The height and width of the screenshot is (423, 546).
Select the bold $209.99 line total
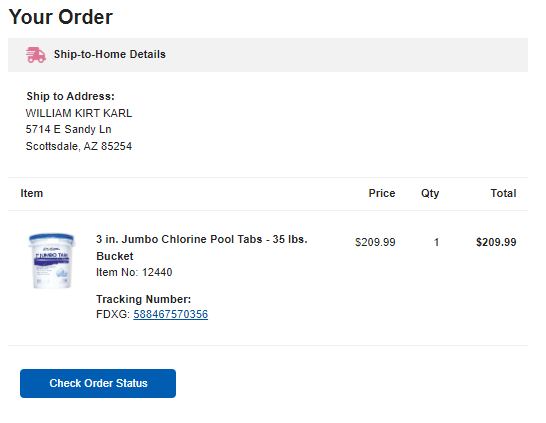click(x=496, y=242)
